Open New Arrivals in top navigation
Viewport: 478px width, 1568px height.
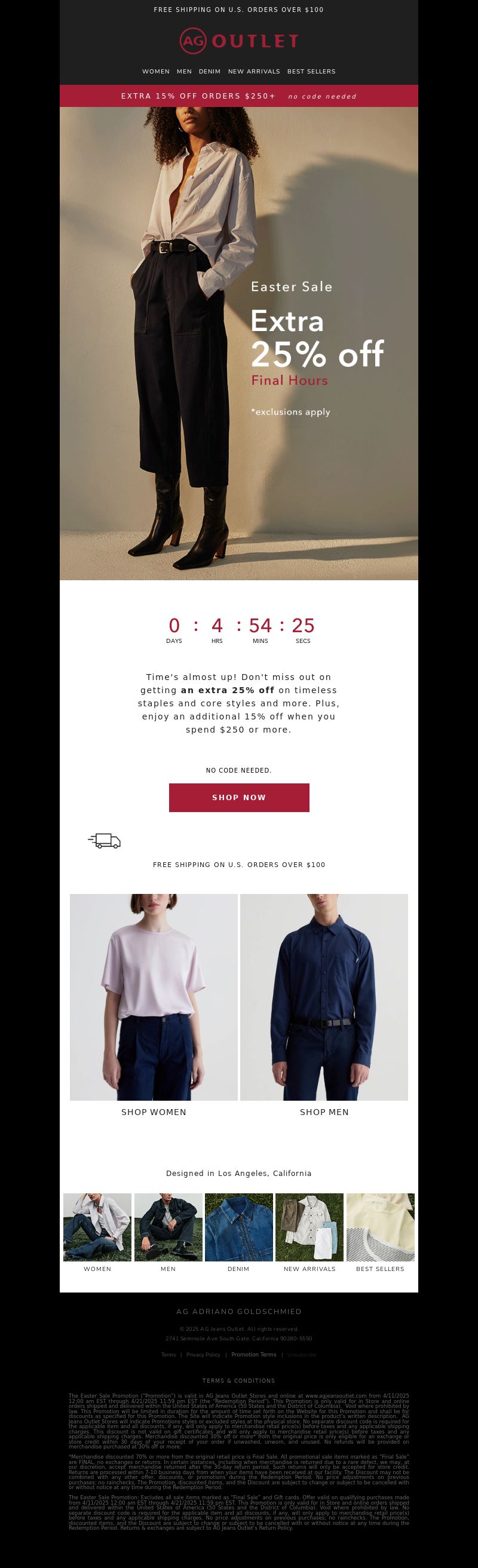pos(254,71)
